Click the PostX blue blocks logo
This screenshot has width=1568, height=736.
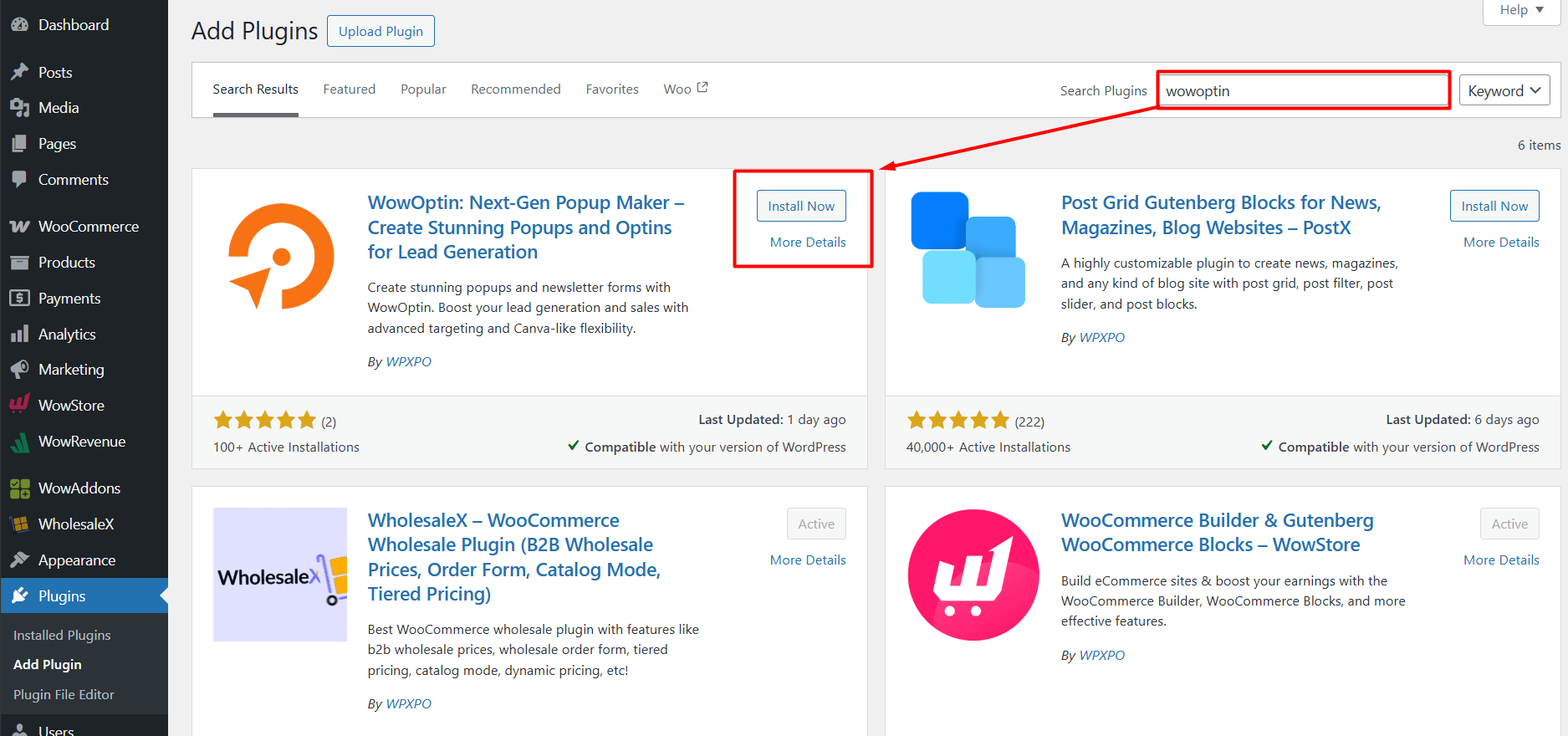[968, 249]
